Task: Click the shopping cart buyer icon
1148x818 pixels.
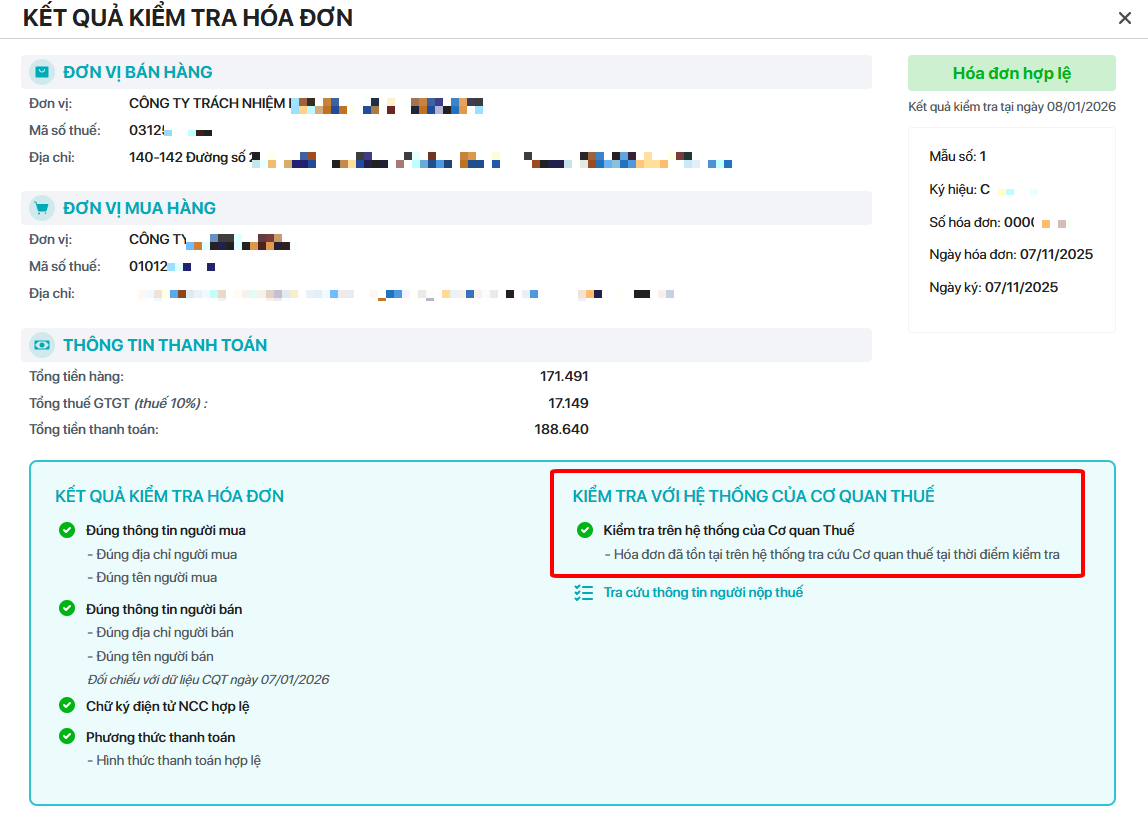Action: pos(42,208)
